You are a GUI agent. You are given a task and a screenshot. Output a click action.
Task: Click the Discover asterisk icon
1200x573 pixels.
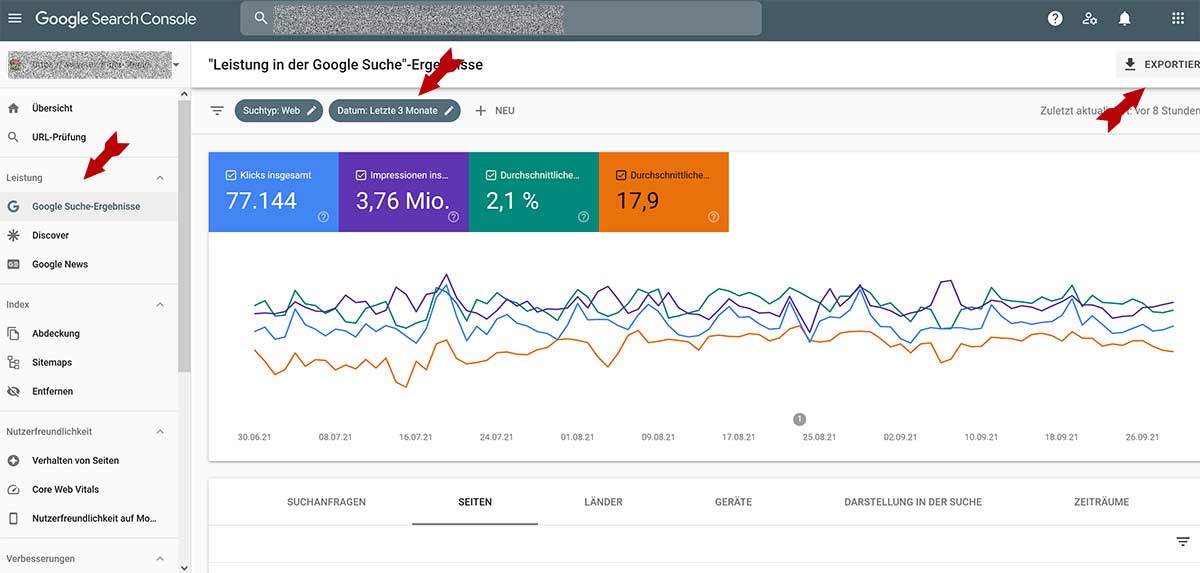(13, 235)
